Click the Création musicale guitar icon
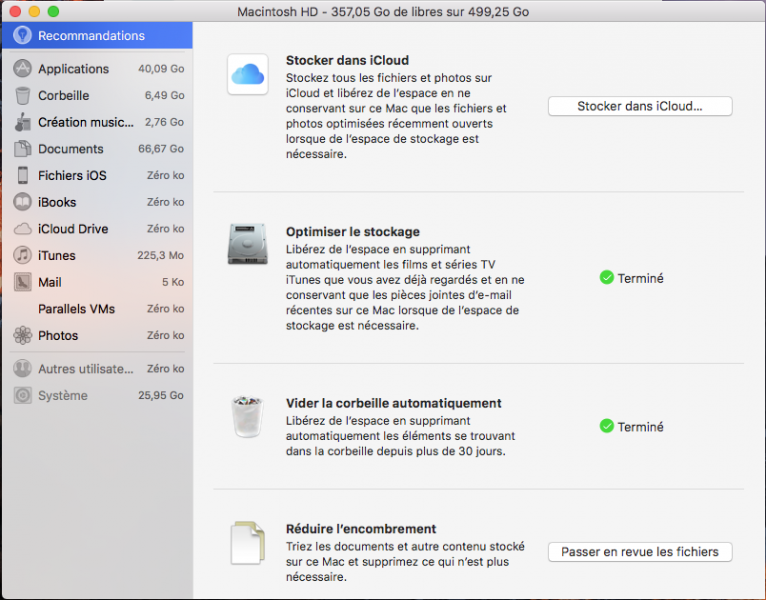 [x=22, y=122]
